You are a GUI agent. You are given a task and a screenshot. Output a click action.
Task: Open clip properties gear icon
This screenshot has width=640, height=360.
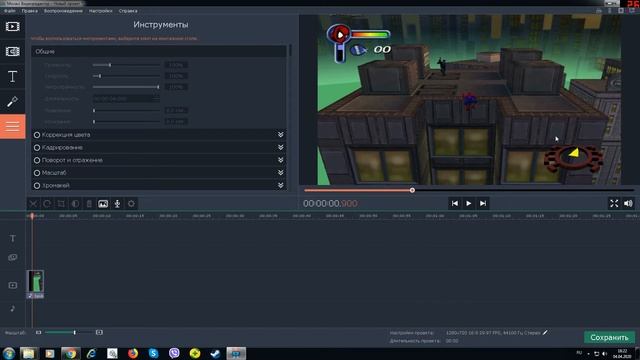coord(131,204)
